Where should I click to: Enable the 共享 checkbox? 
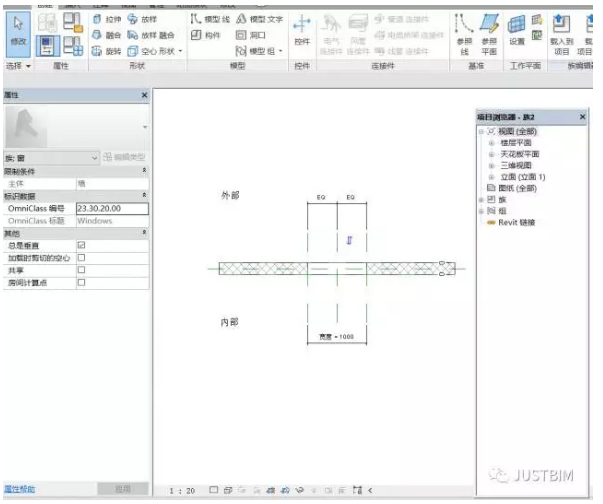click(81, 270)
